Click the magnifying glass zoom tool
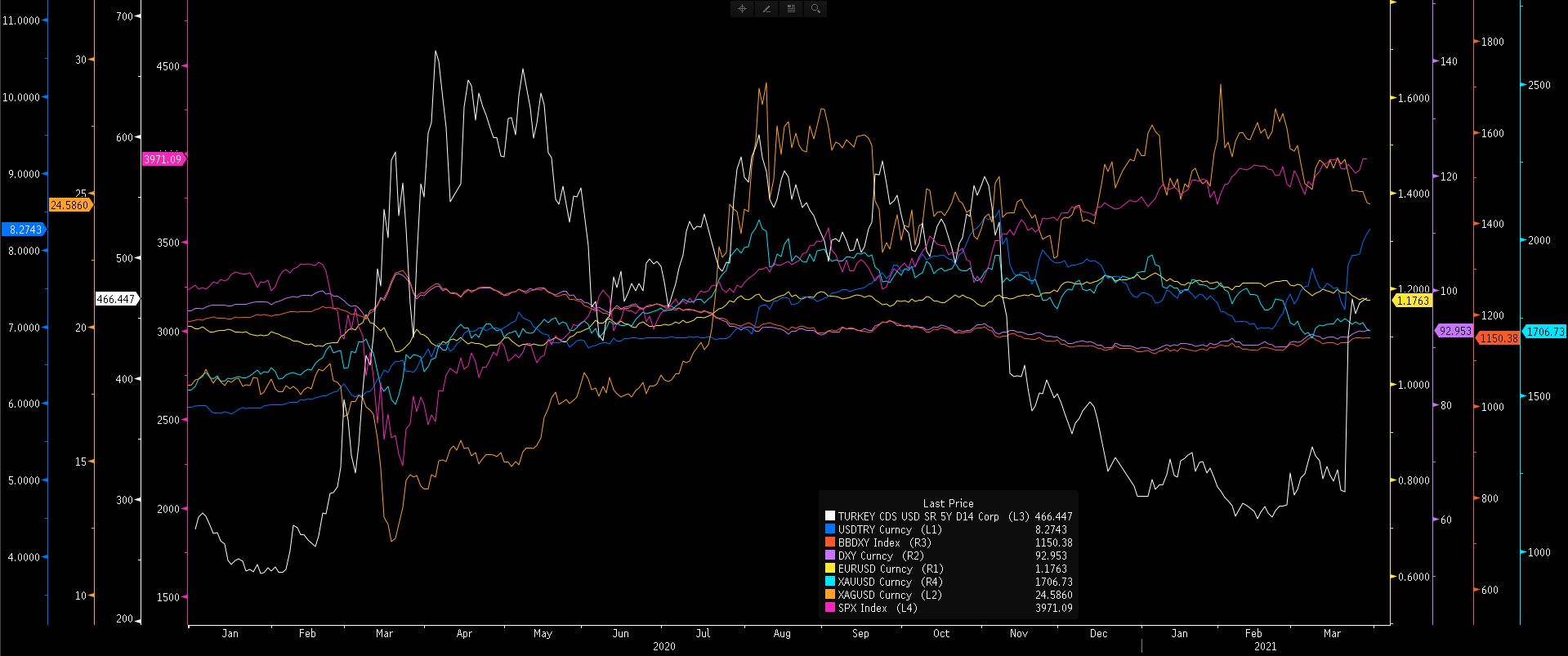 pyautogui.click(x=815, y=9)
